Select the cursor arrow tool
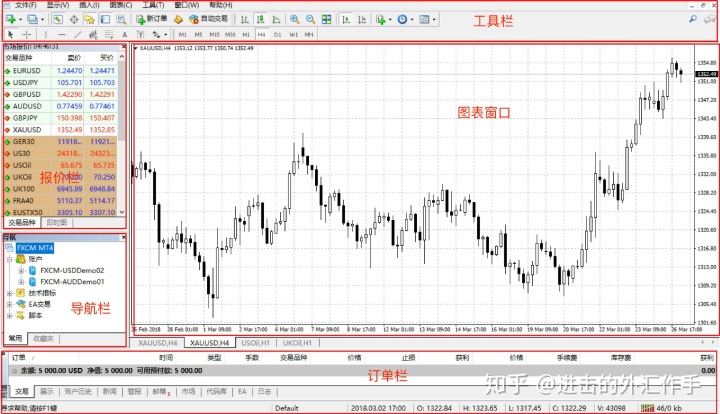This screenshot has height=414, width=720. [x=11, y=34]
